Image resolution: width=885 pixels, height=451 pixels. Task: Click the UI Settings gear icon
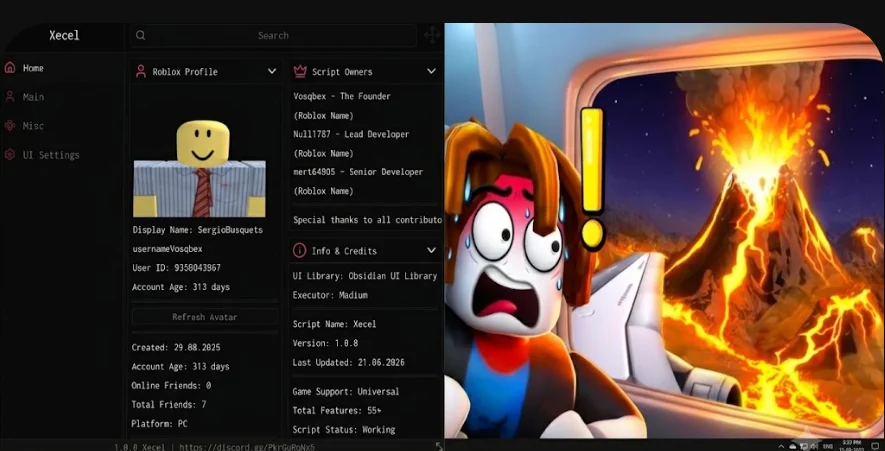(10, 154)
